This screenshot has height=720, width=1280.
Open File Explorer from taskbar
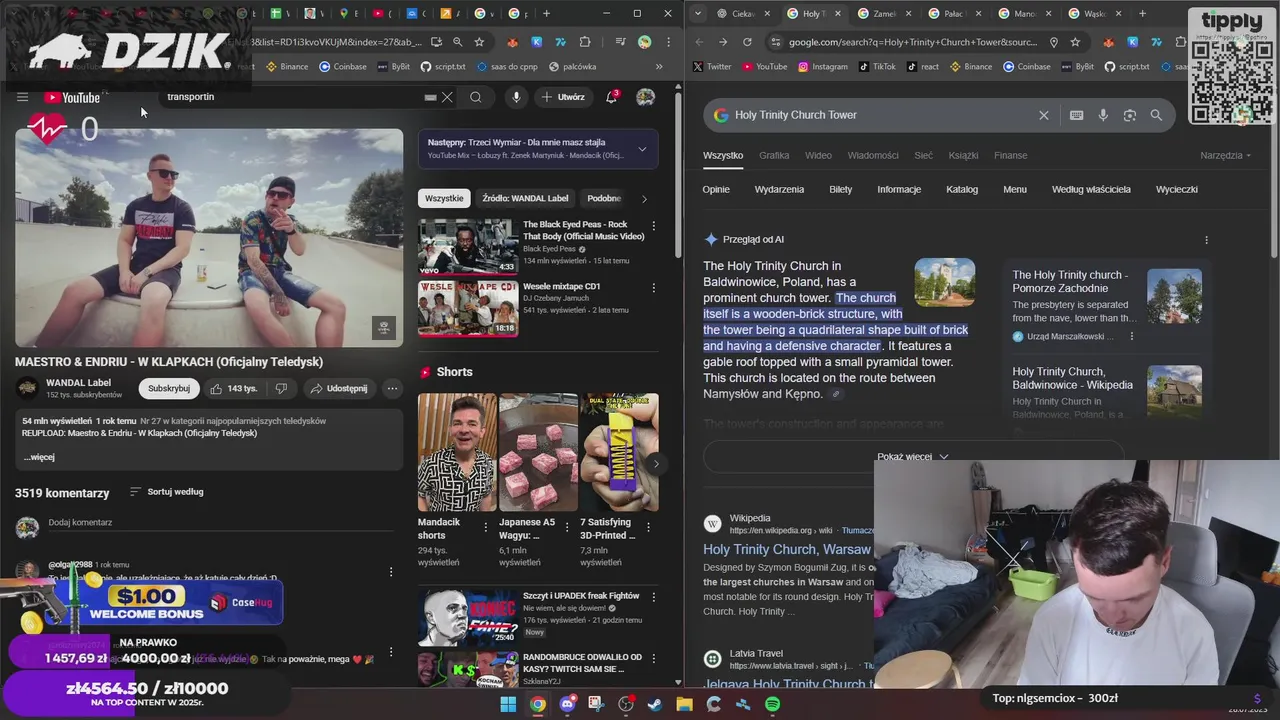point(684,704)
